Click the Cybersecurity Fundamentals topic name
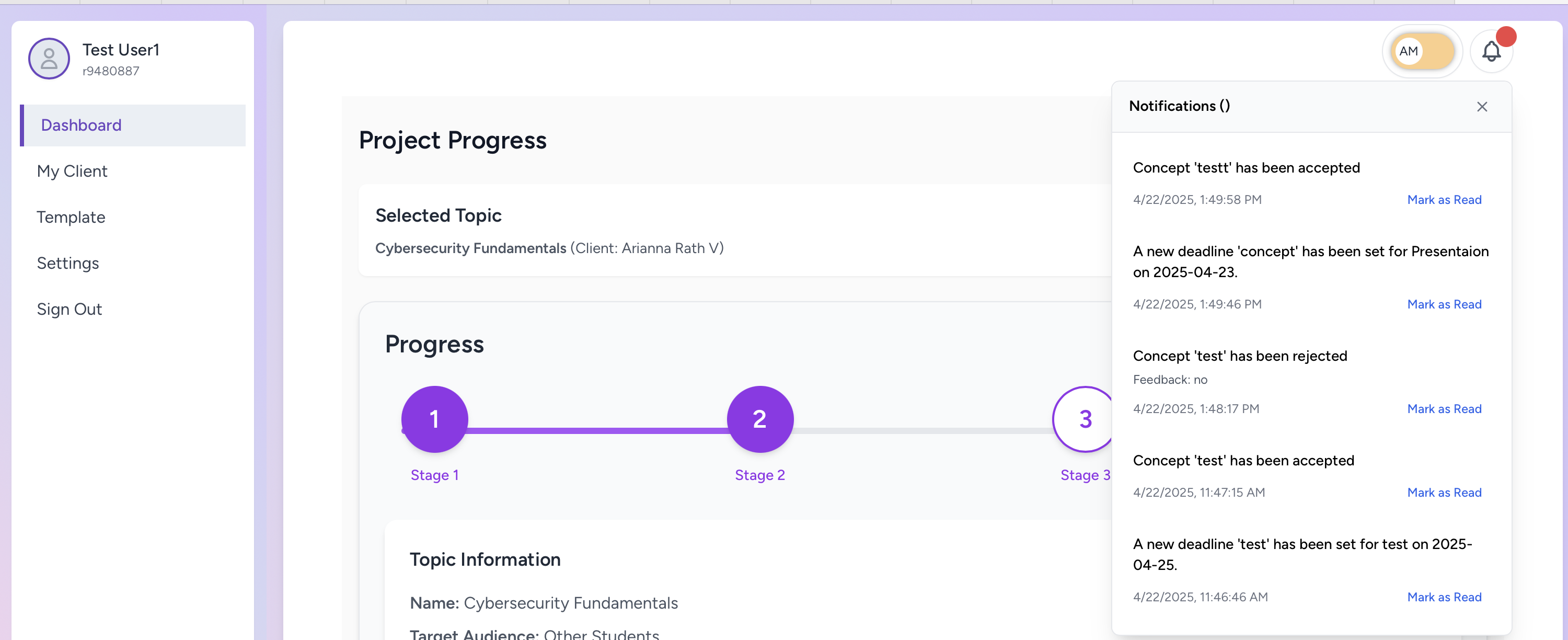The image size is (1568, 640). (x=470, y=248)
